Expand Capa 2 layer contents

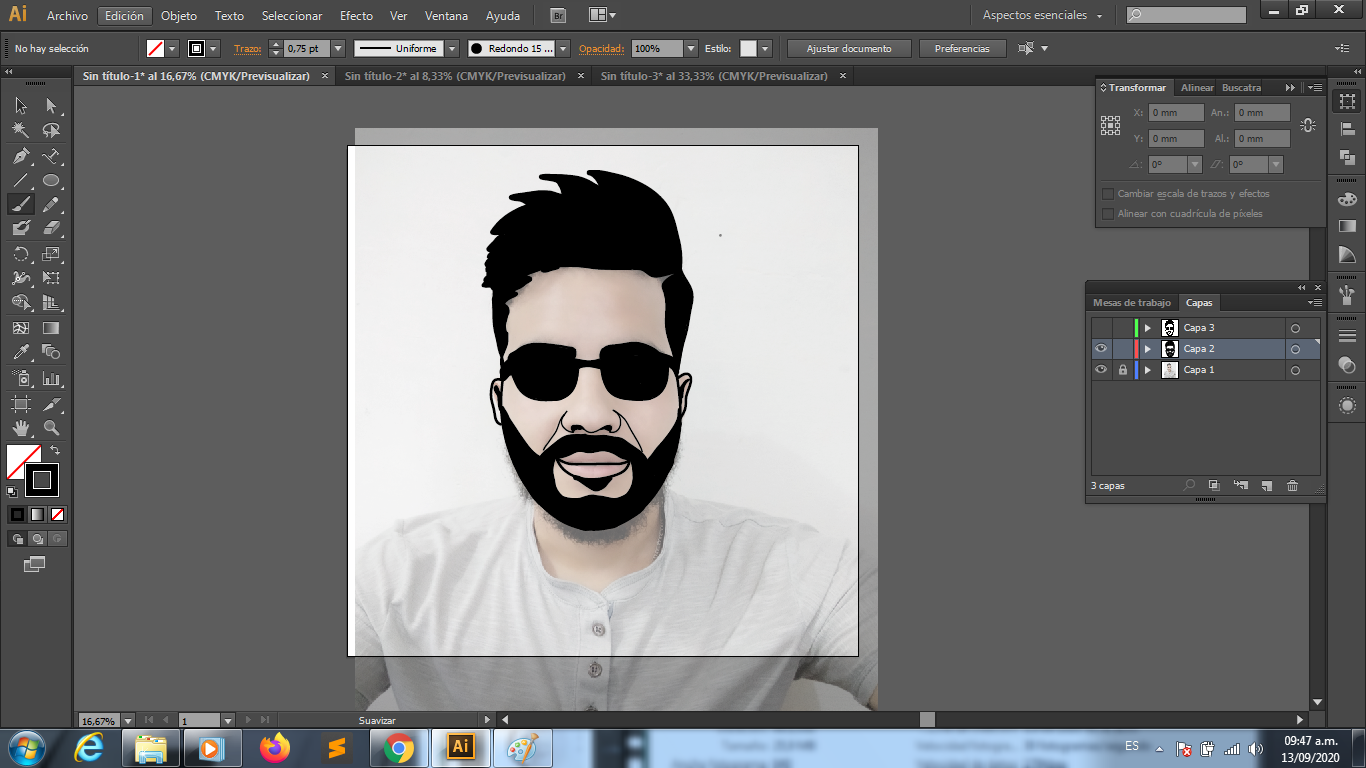pyautogui.click(x=1148, y=349)
